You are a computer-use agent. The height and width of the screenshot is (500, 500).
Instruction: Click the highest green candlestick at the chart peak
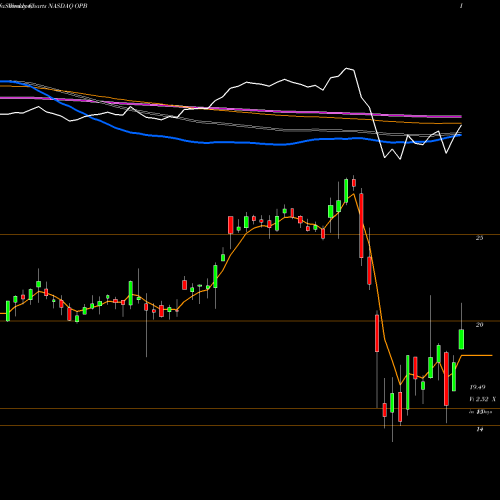pyautogui.click(x=346, y=191)
